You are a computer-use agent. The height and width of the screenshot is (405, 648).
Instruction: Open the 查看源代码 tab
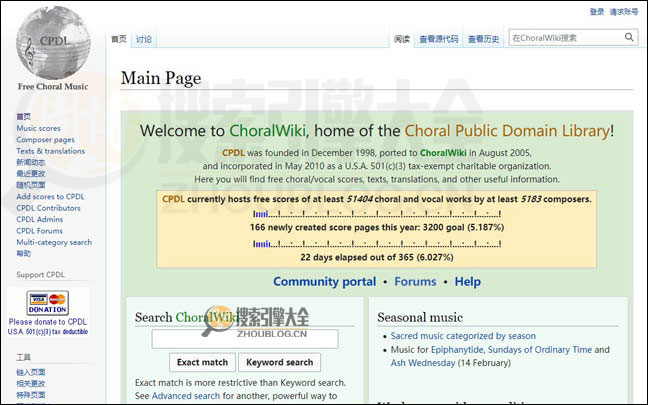(x=438, y=39)
